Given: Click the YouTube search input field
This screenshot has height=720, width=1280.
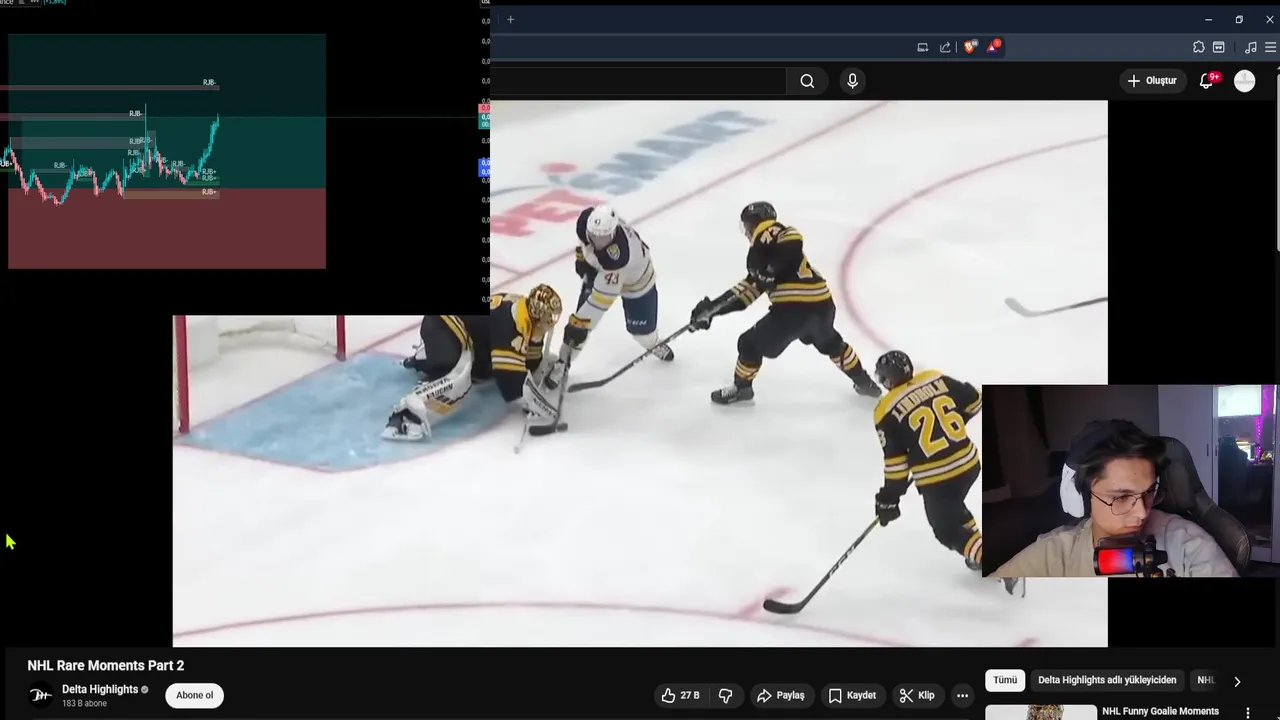Looking at the screenshot, I should tap(638, 81).
